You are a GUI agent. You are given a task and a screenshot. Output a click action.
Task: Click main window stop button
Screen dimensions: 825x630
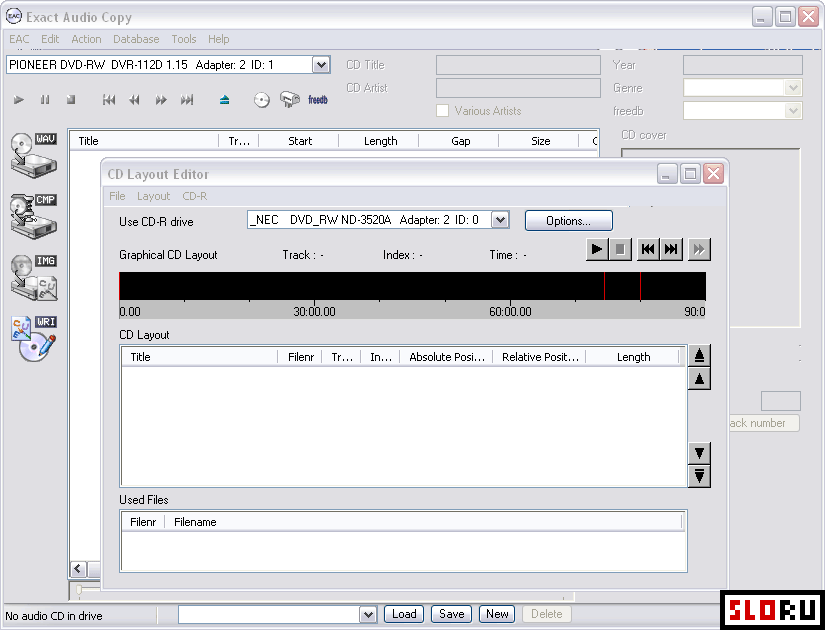(x=71, y=99)
